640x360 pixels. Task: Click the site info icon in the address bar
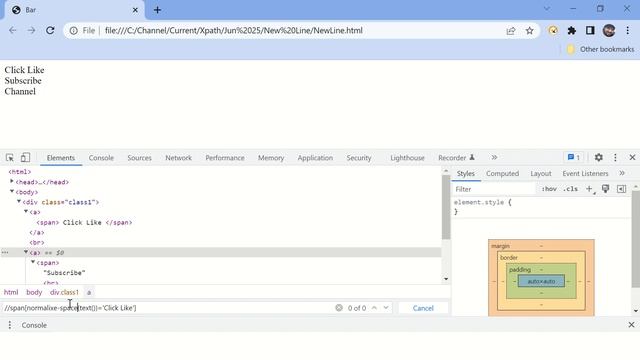(73, 31)
